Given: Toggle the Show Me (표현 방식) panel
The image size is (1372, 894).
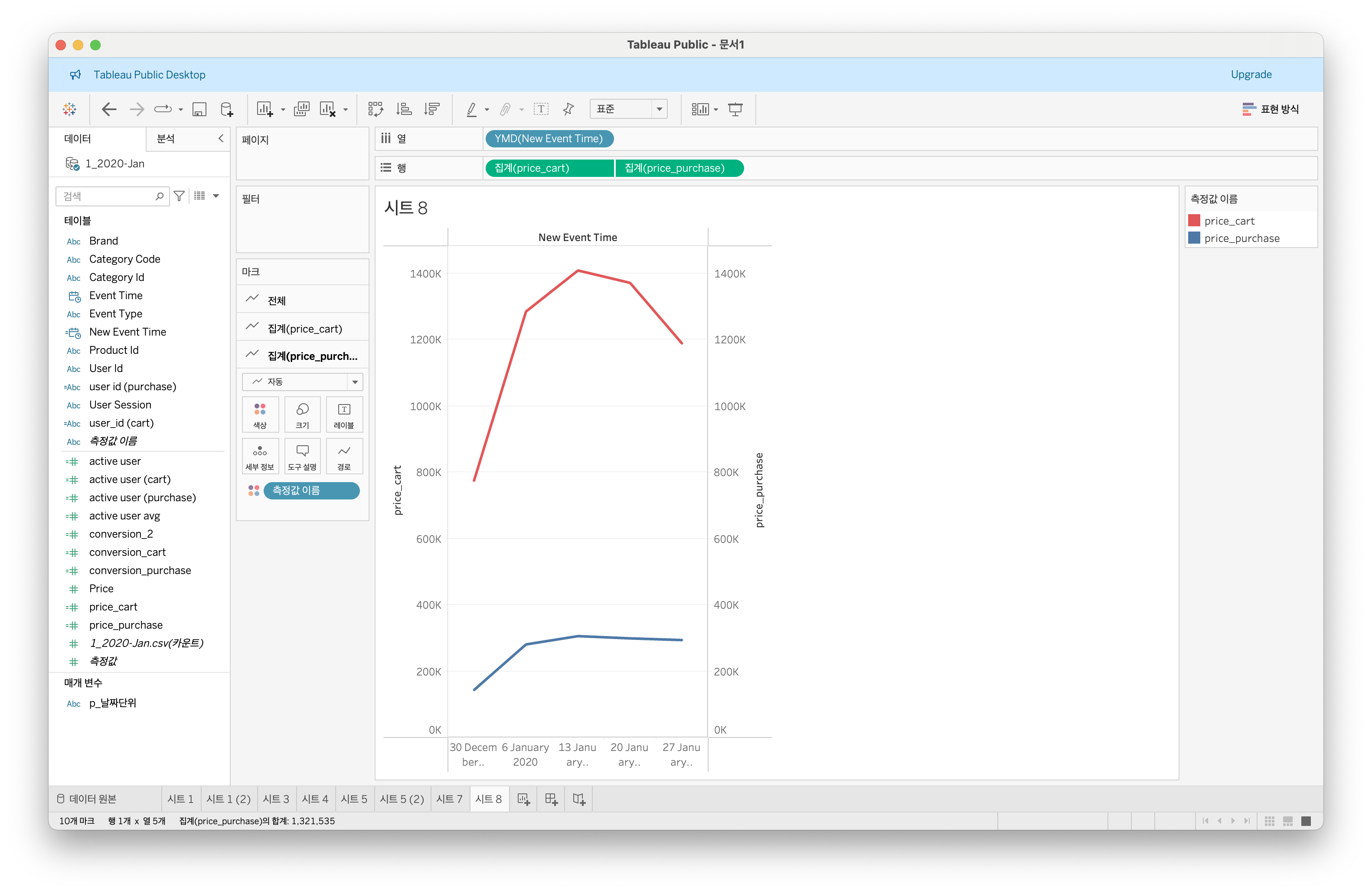Looking at the screenshot, I should [1271, 109].
